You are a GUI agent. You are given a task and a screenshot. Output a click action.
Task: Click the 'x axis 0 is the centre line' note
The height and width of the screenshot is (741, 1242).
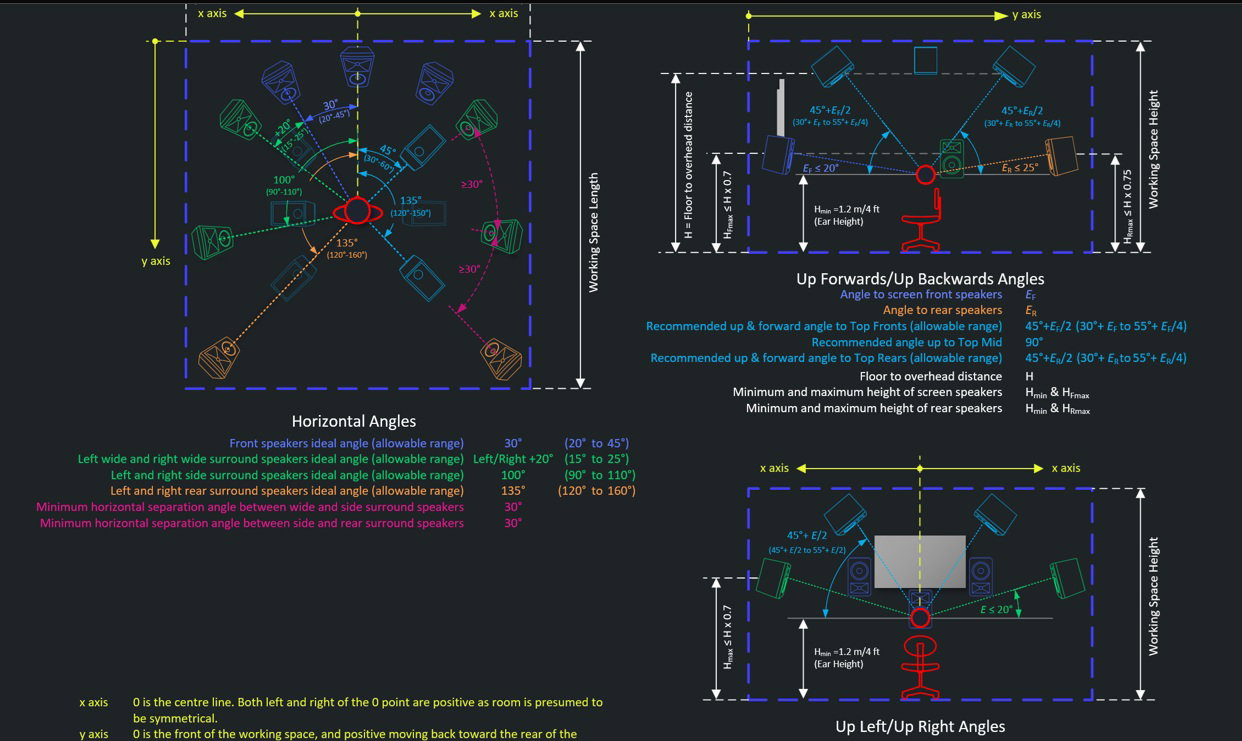click(x=340, y=710)
